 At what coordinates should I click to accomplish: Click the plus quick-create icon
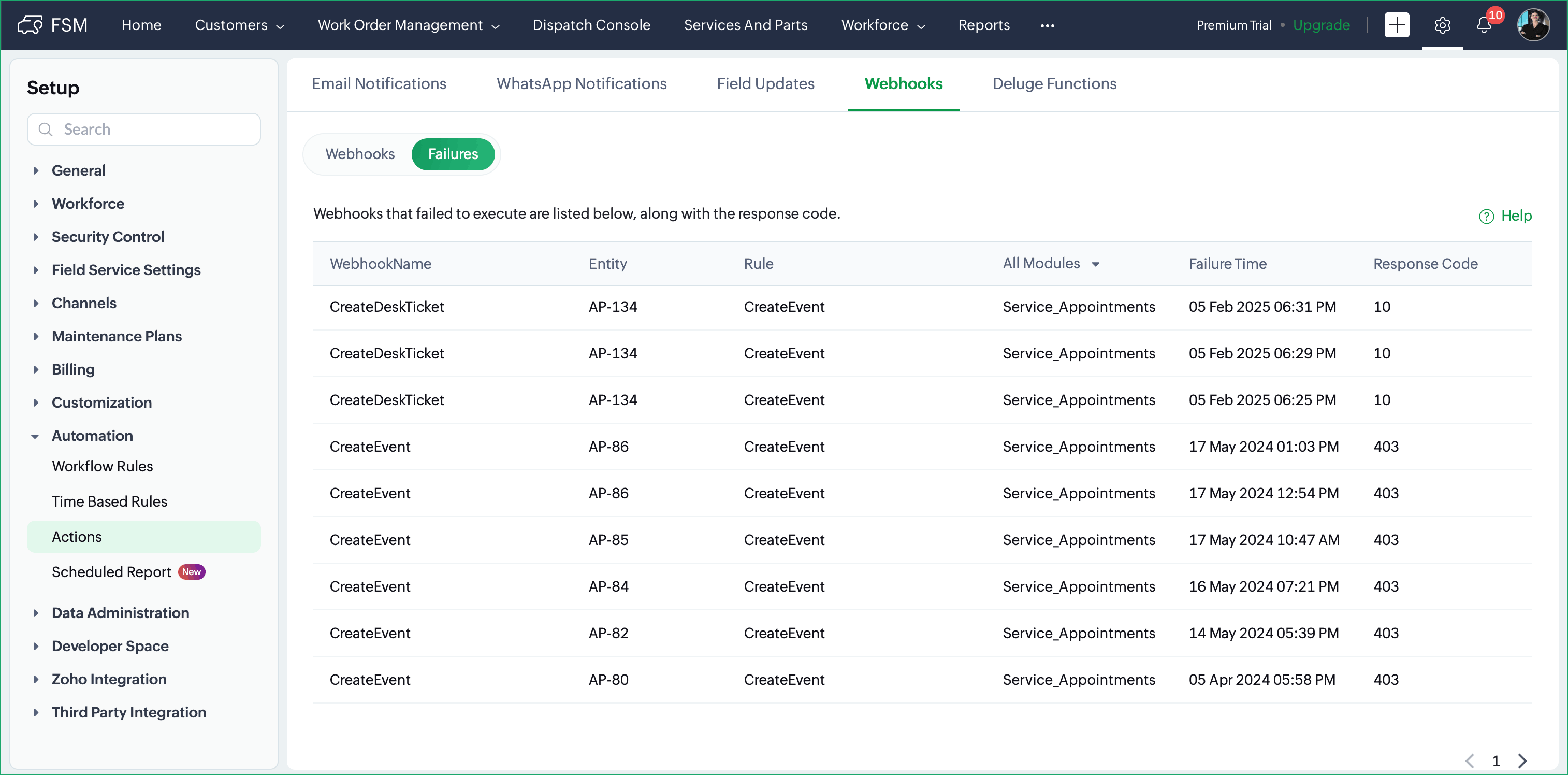tap(1397, 25)
